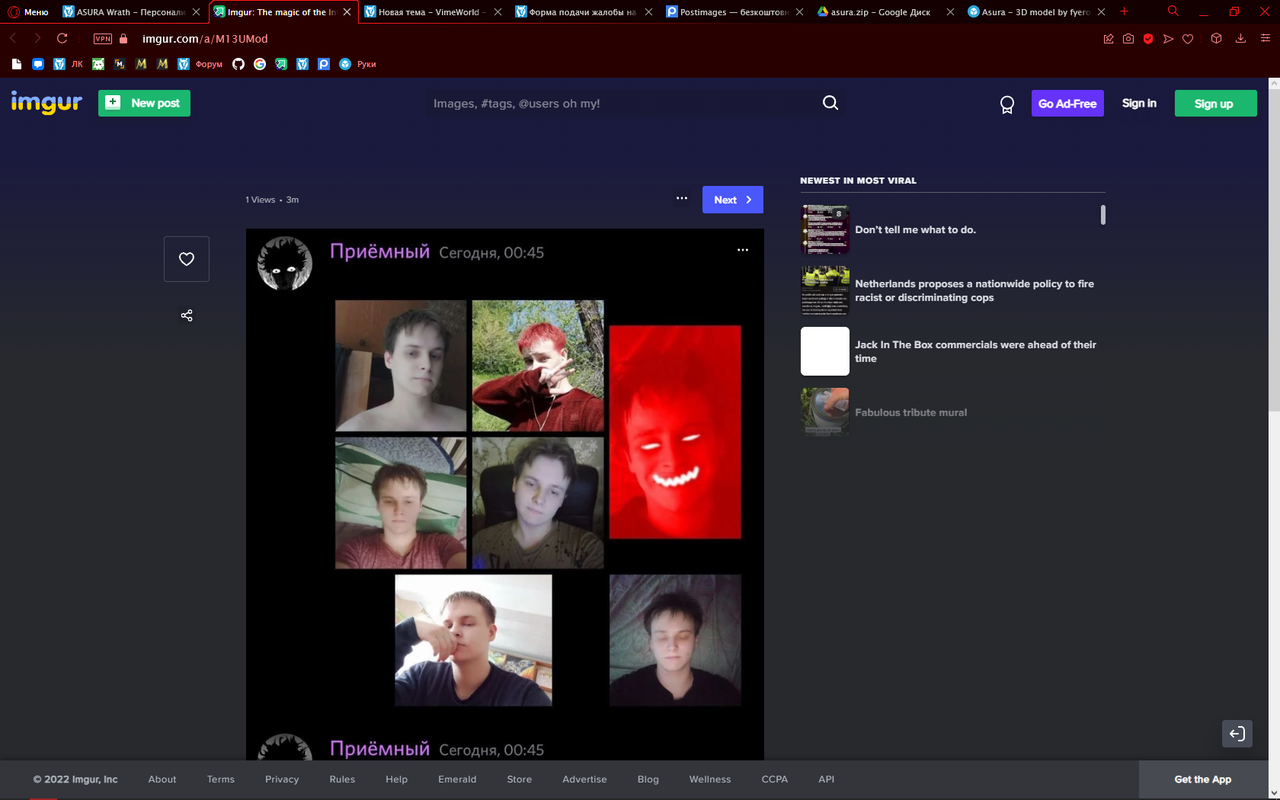Open the Opera downloads icon
Viewport: 1280px width, 800px height.
[1240, 39]
